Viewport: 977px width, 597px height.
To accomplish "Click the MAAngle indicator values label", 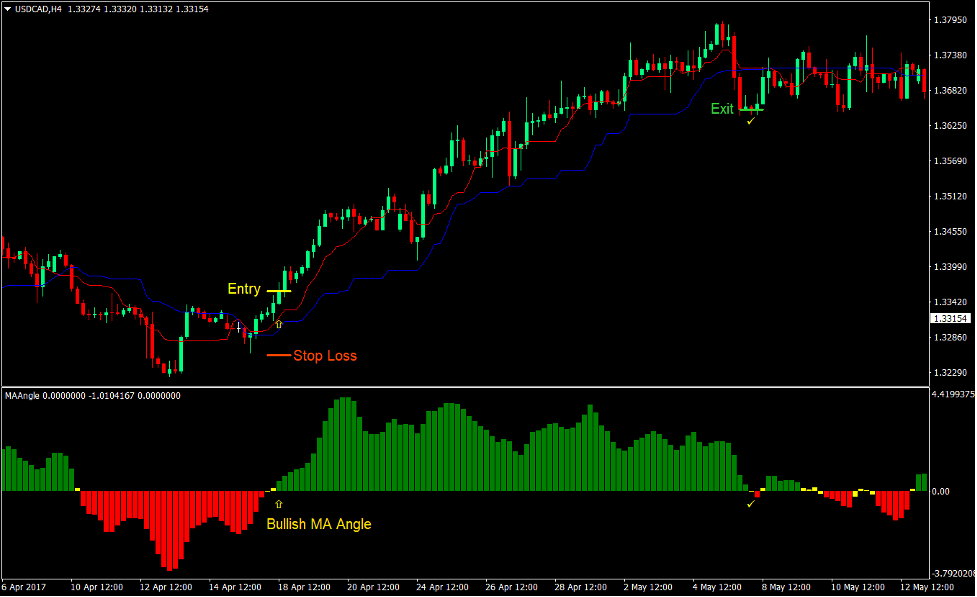I will point(93,396).
